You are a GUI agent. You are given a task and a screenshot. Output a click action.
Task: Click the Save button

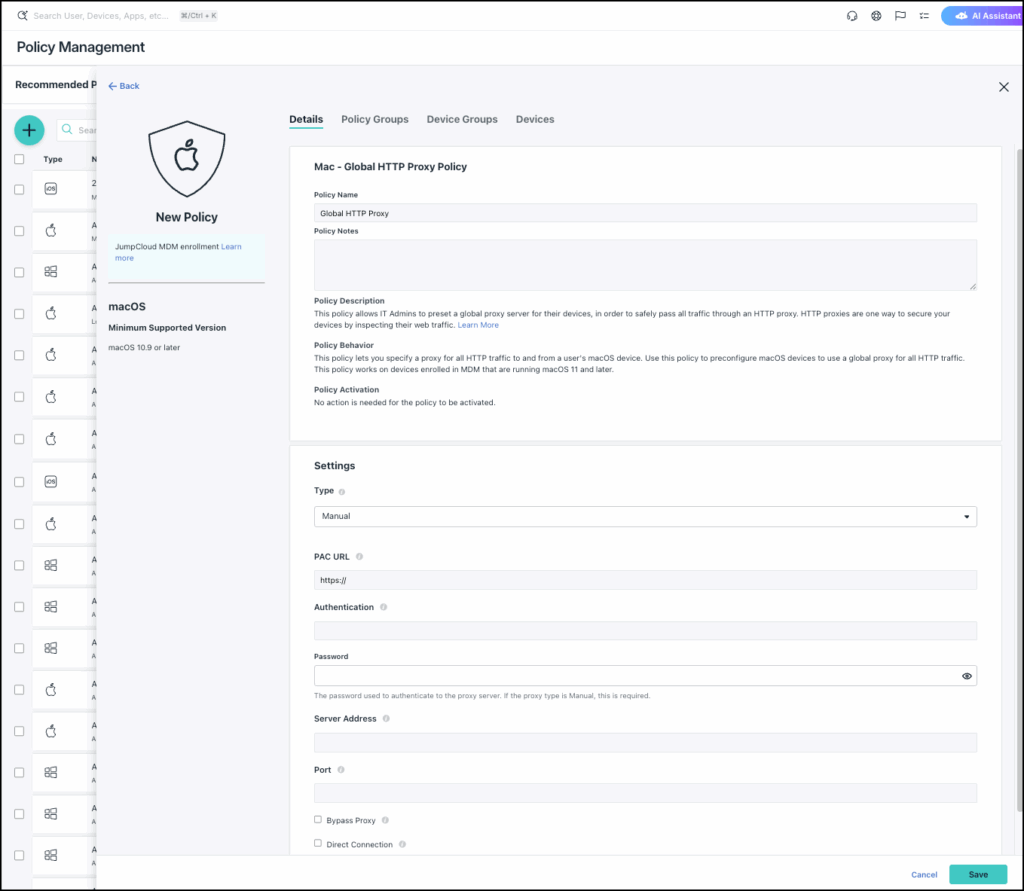coord(977,874)
